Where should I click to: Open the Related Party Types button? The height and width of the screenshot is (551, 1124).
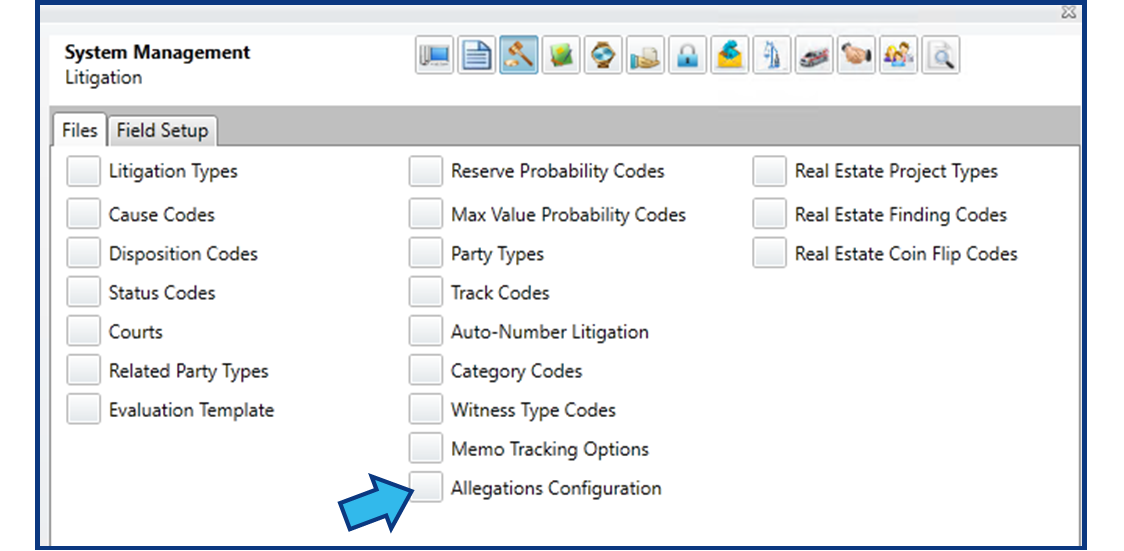[x=83, y=371]
